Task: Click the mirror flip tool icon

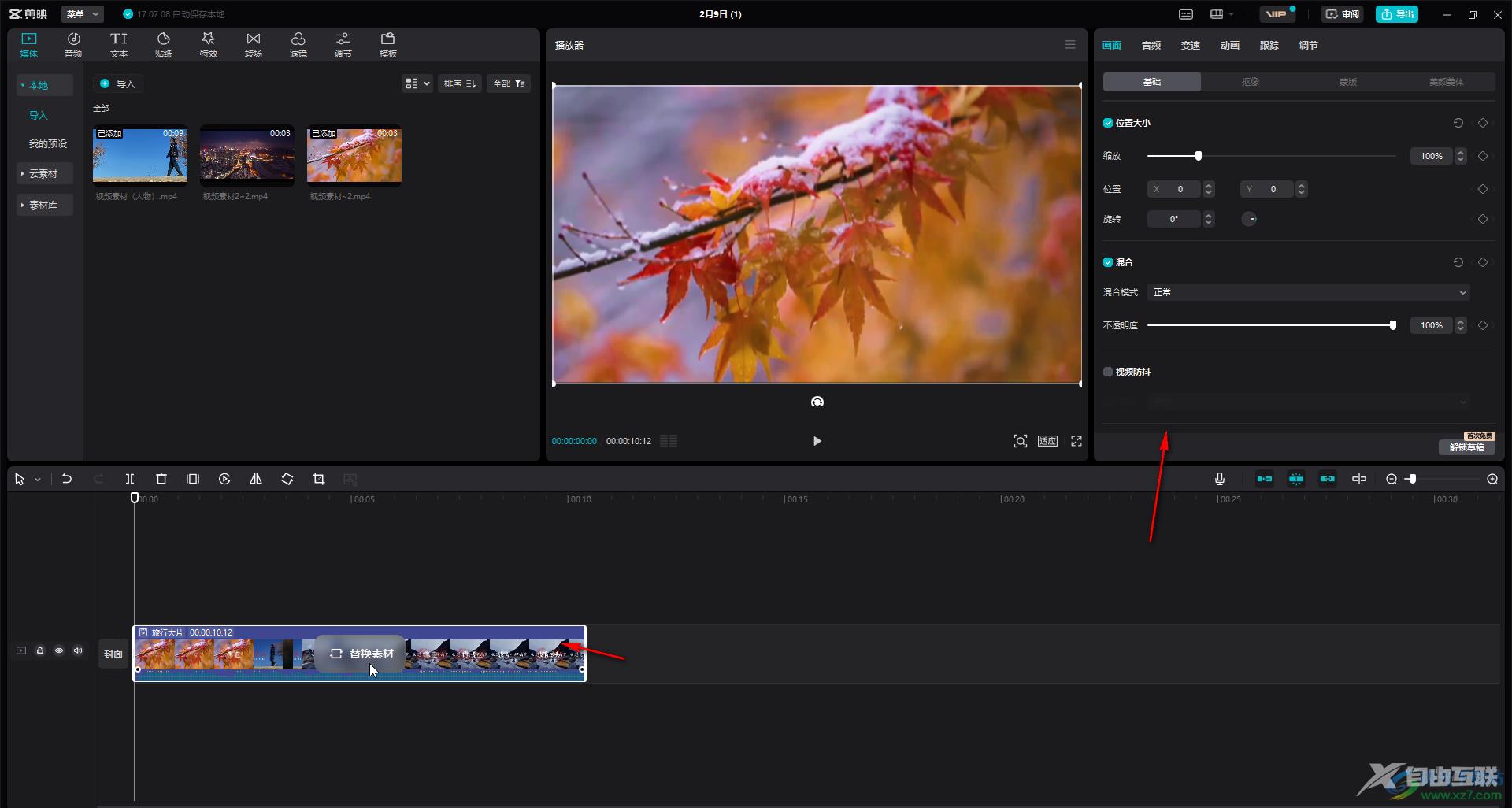Action: 256,479
